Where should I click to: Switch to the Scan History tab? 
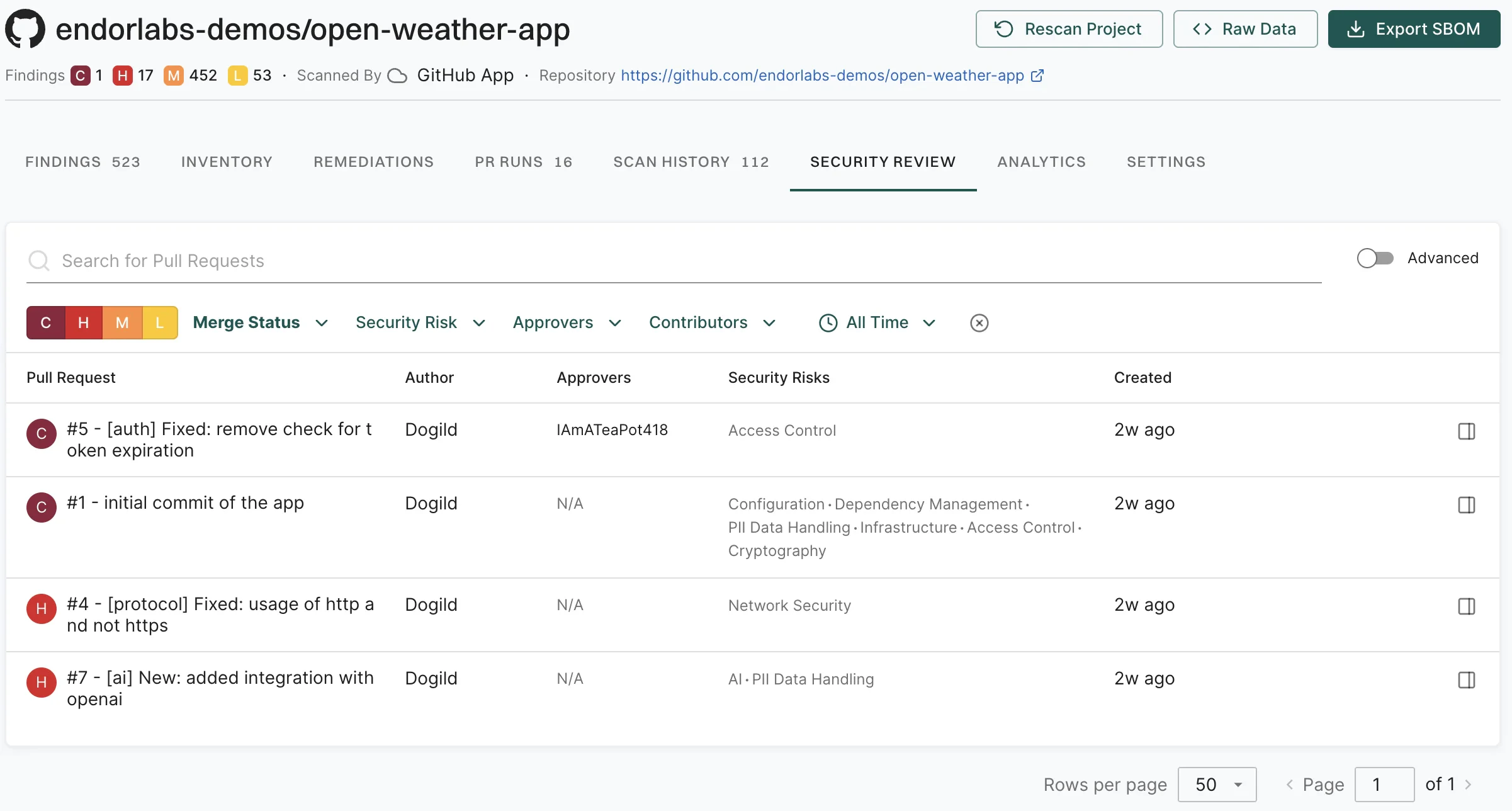point(691,162)
